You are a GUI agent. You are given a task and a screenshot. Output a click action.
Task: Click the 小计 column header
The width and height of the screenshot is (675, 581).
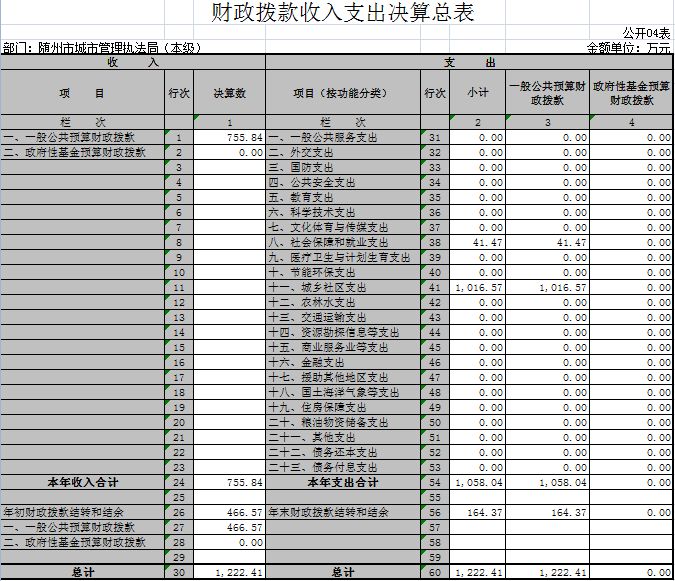pos(477,93)
